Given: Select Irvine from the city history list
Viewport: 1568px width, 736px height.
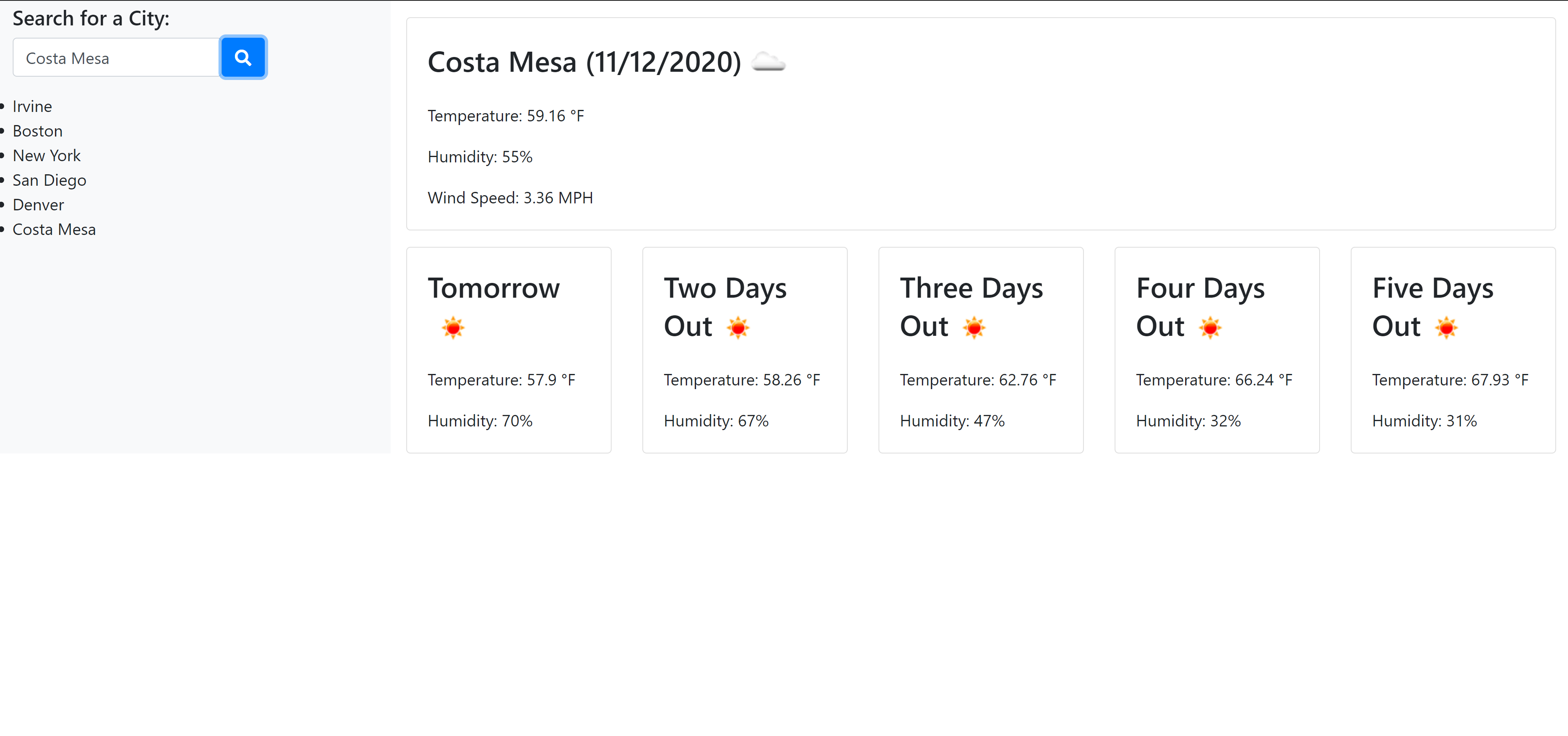Looking at the screenshot, I should [32, 106].
